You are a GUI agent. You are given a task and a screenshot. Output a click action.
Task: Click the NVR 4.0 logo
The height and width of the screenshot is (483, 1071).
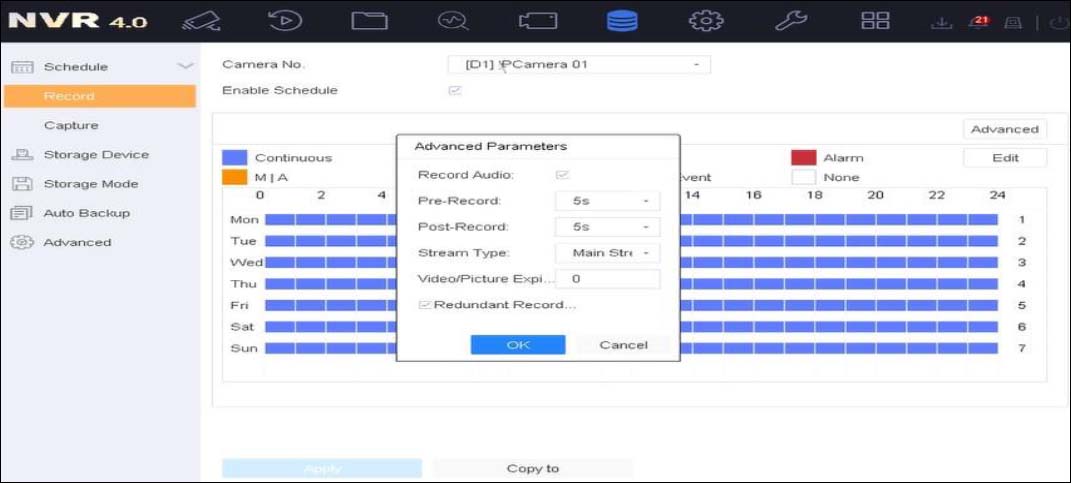(77, 20)
